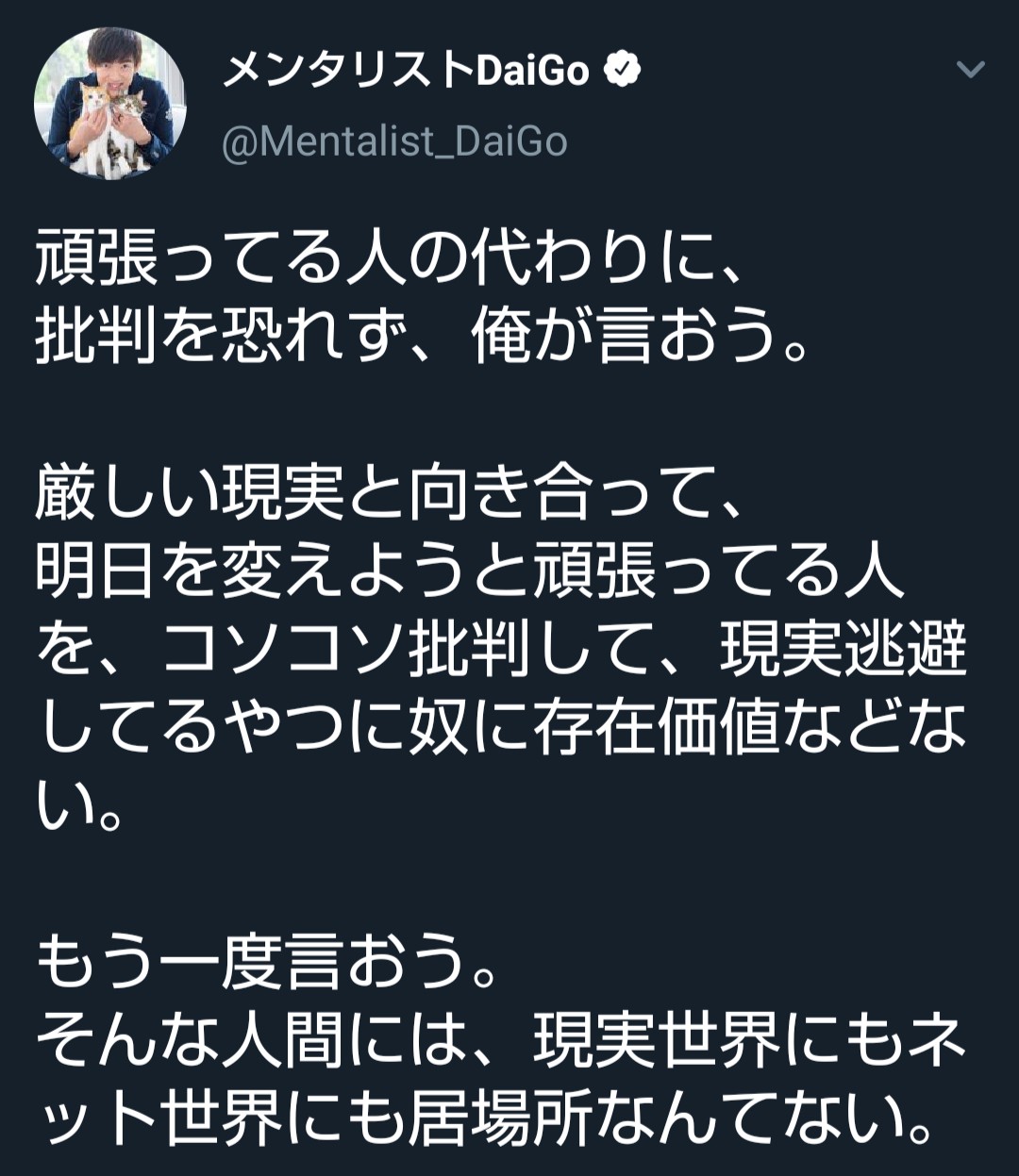Viewport: 1019px width, 1176px height.
Task: Click the line 頑張ってる人の代わりに
Action: pyautogui.click(x=392, y=259)
